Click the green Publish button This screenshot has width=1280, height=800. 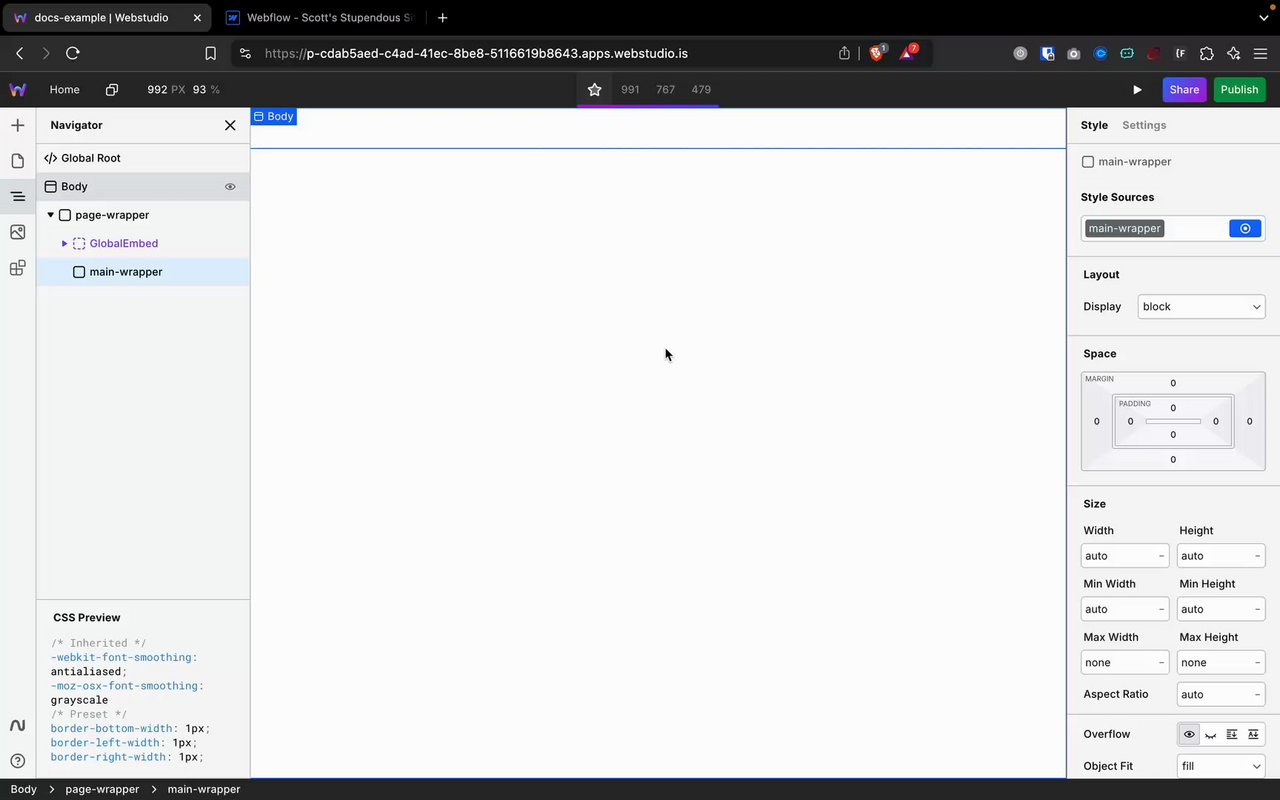pos(1239,90)
